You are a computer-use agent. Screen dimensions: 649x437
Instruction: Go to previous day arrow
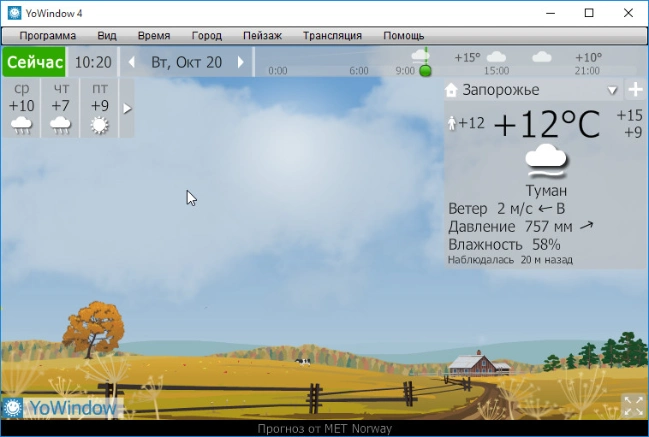tap(132, 62)
